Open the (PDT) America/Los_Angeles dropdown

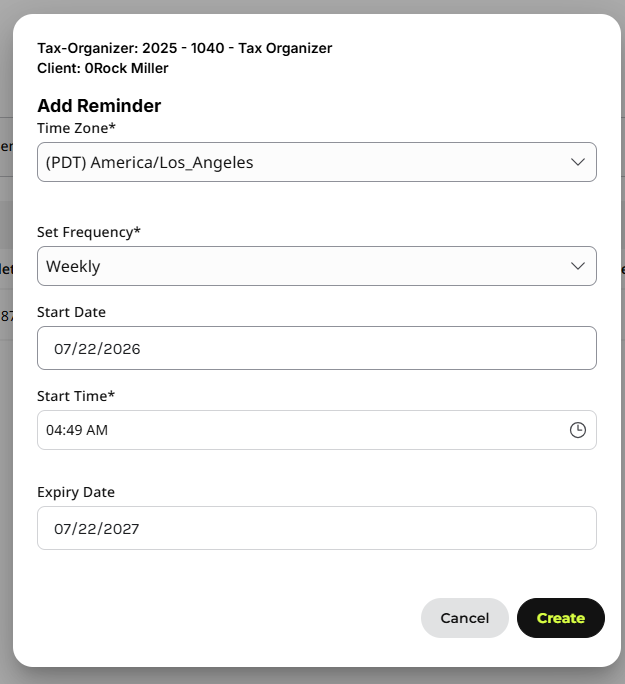coord(317,162)
